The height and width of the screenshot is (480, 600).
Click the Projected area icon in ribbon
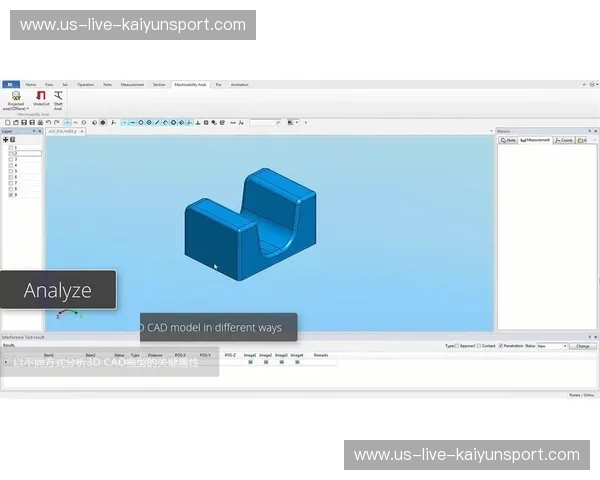(16, 96)
